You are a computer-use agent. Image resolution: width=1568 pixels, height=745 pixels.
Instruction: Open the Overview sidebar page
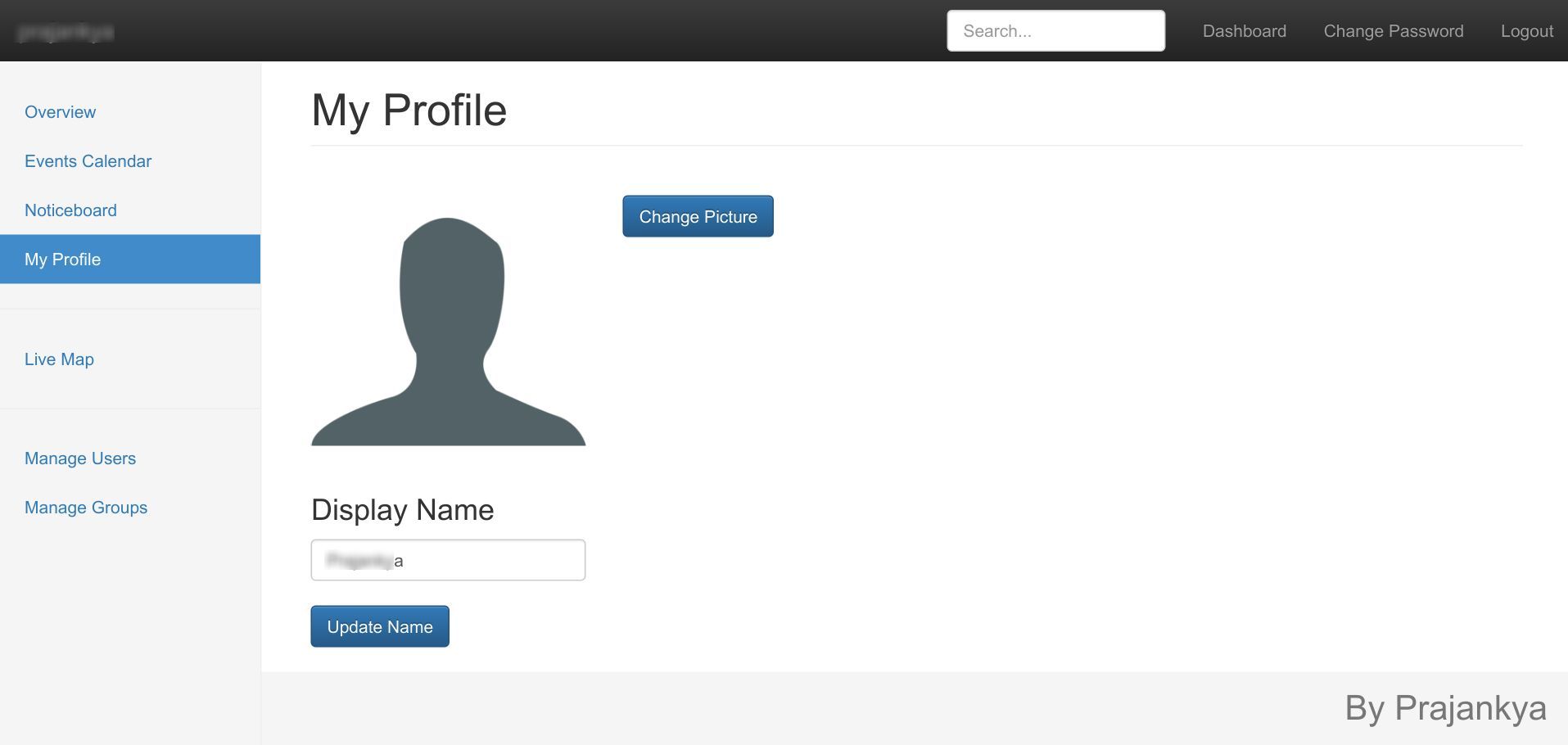coord(61,112)
